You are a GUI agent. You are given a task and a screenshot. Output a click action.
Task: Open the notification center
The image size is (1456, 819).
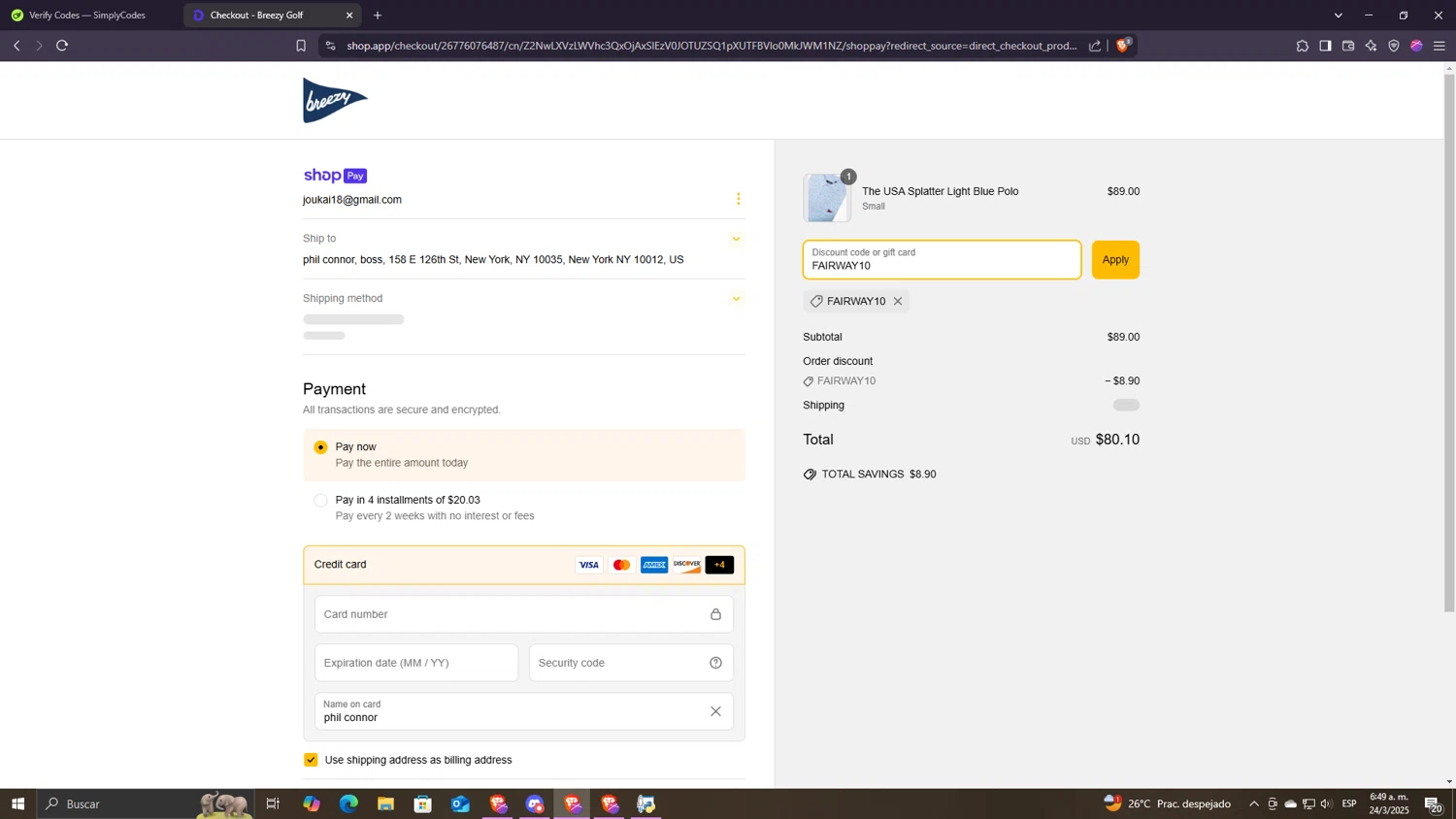(1434, 803)
